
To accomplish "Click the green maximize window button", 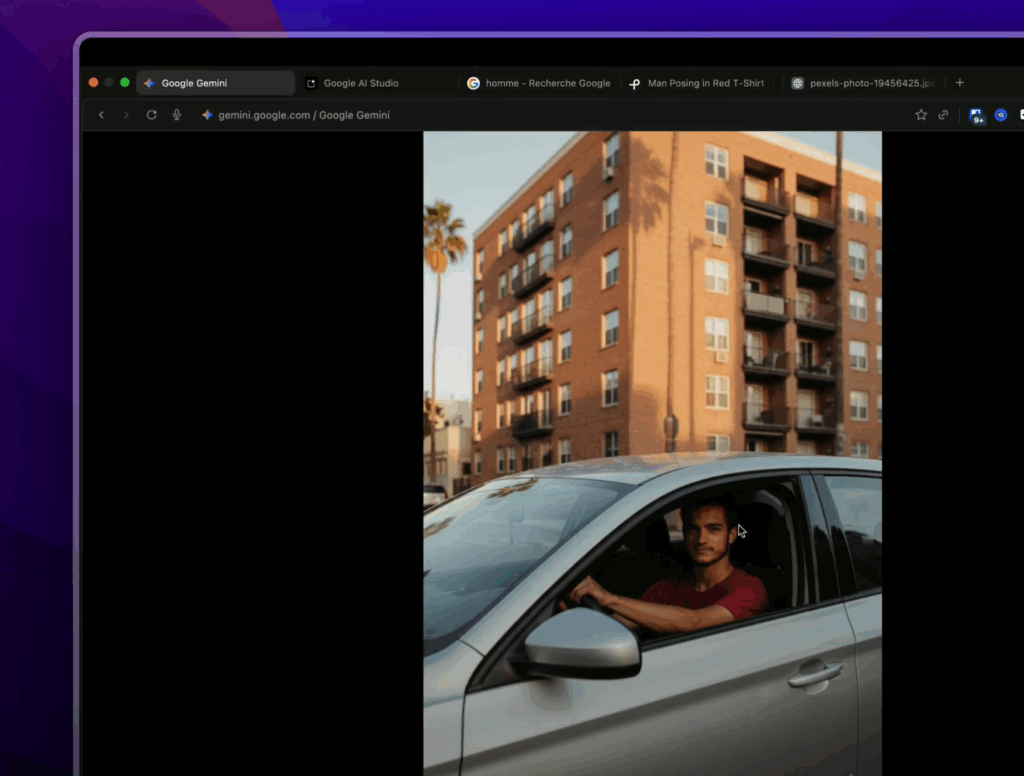I will 125,83.
